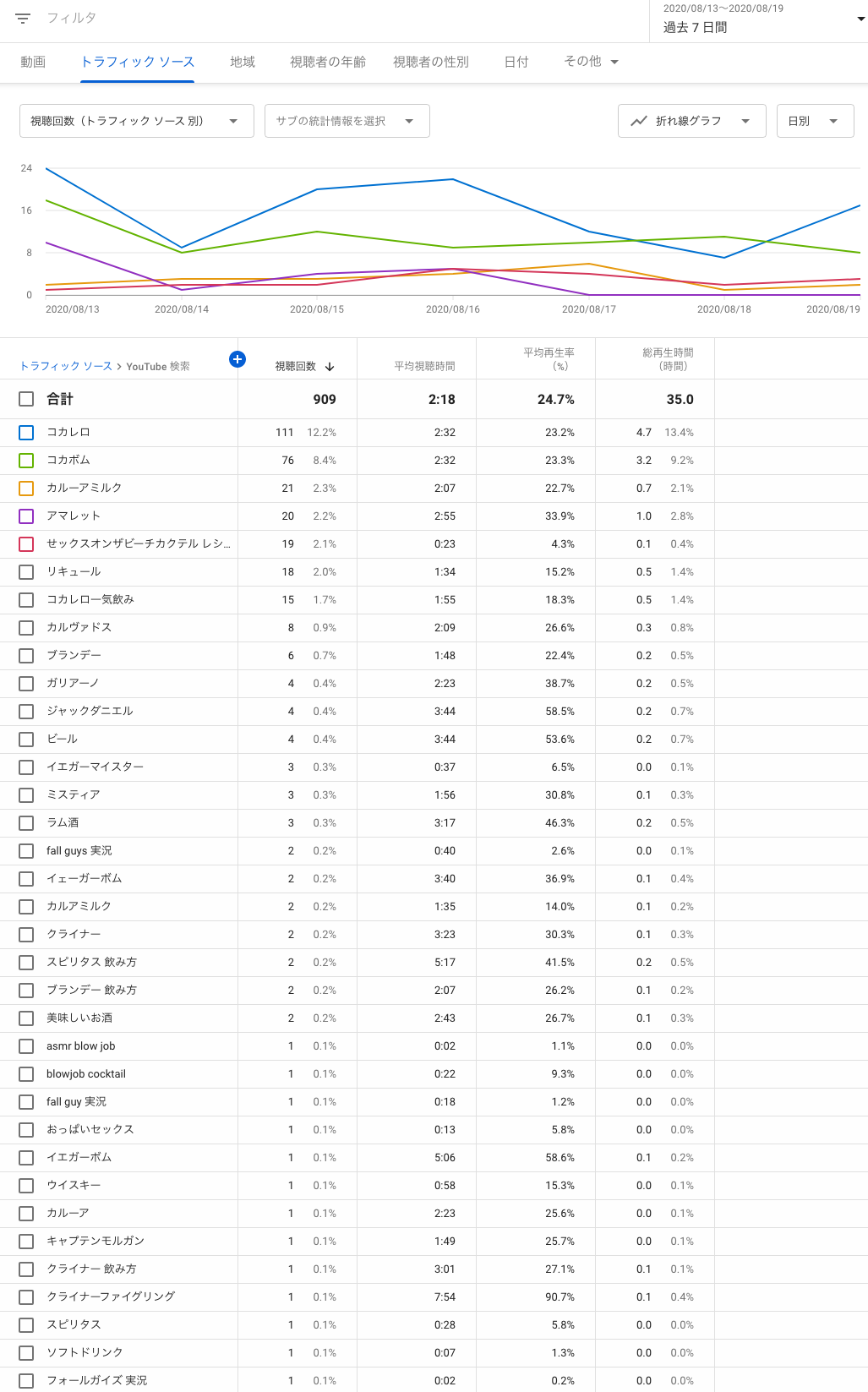Switch to the 視聴者の年齢 tab
The height and width of the screenshot is (1392, 868).
(328, 62)
